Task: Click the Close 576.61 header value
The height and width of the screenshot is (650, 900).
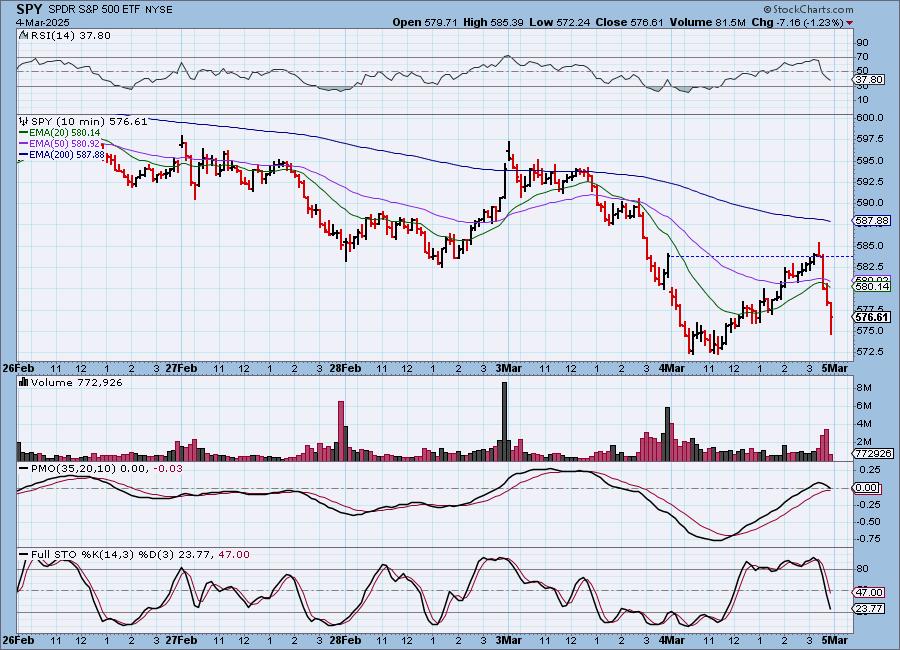Action: (630, 22)
